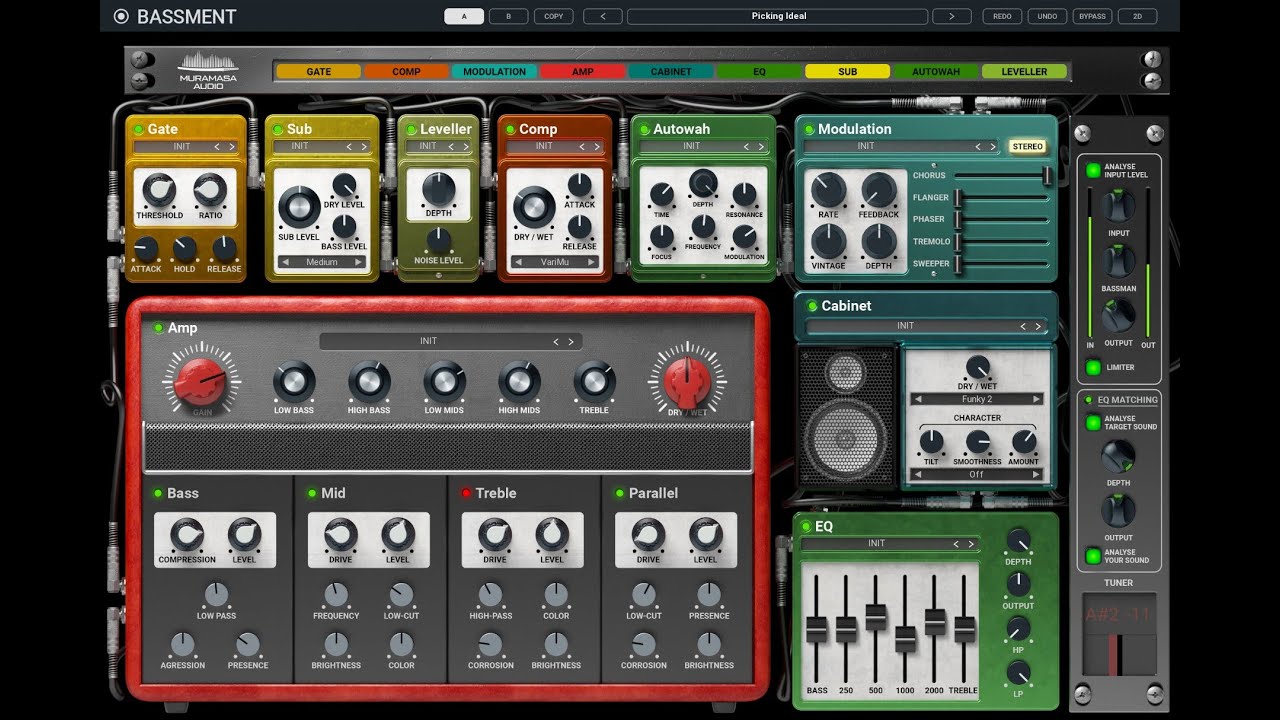Click the Sub Level knob

298,208
